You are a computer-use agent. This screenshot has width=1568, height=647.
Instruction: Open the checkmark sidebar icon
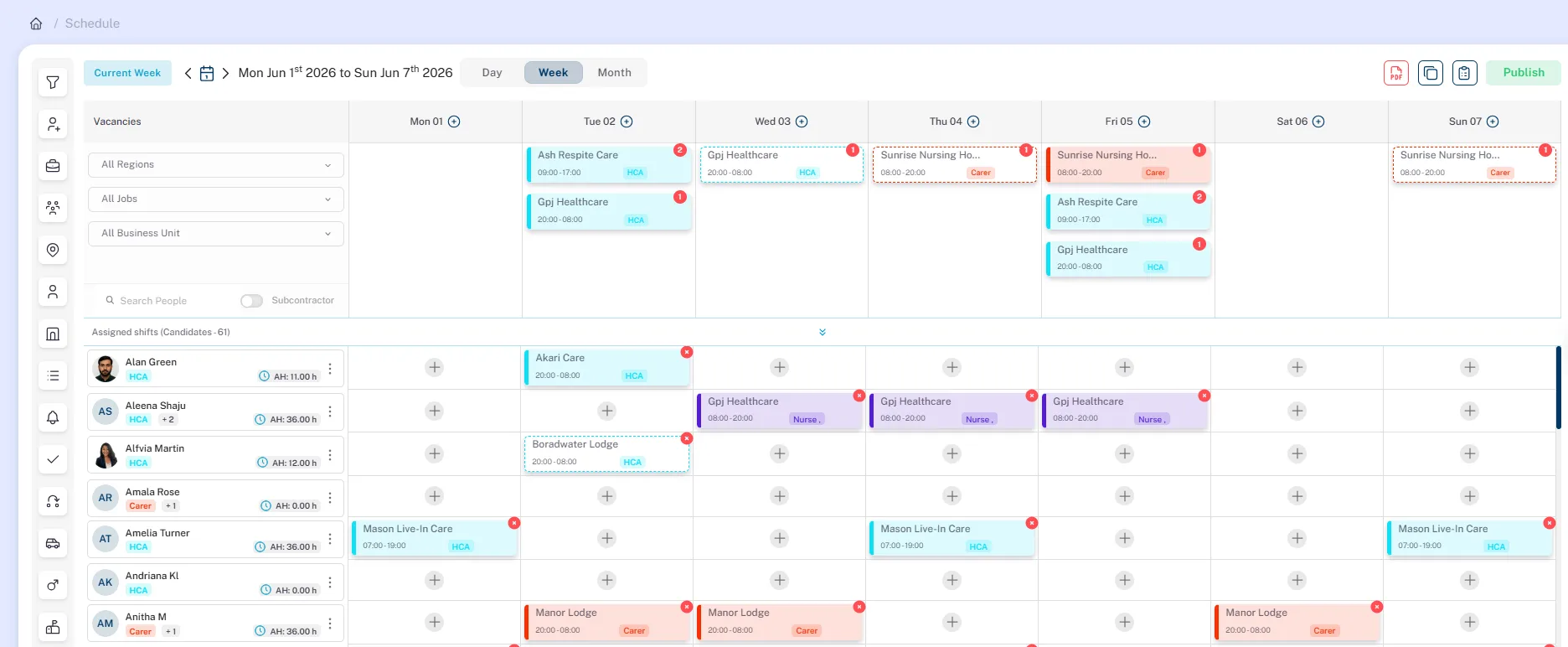(x=53, y=459)
